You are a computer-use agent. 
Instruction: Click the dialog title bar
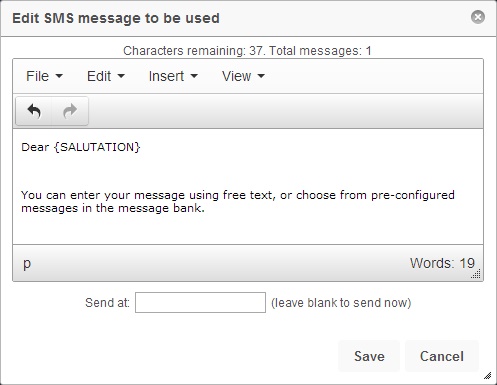[233, 18]
